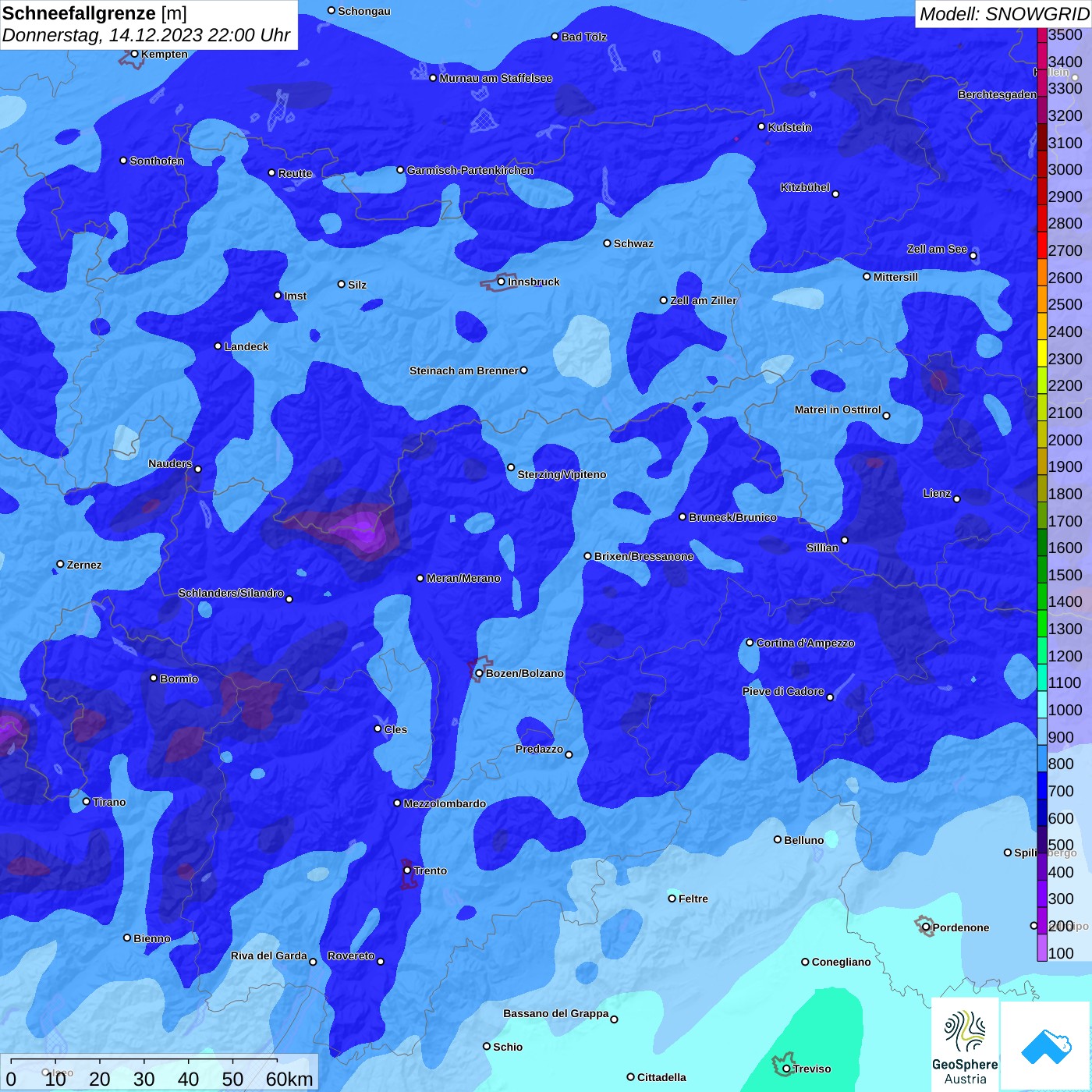
Task: Click the yellow 2300 legend swatch
Action: [x=1042, y=353]
